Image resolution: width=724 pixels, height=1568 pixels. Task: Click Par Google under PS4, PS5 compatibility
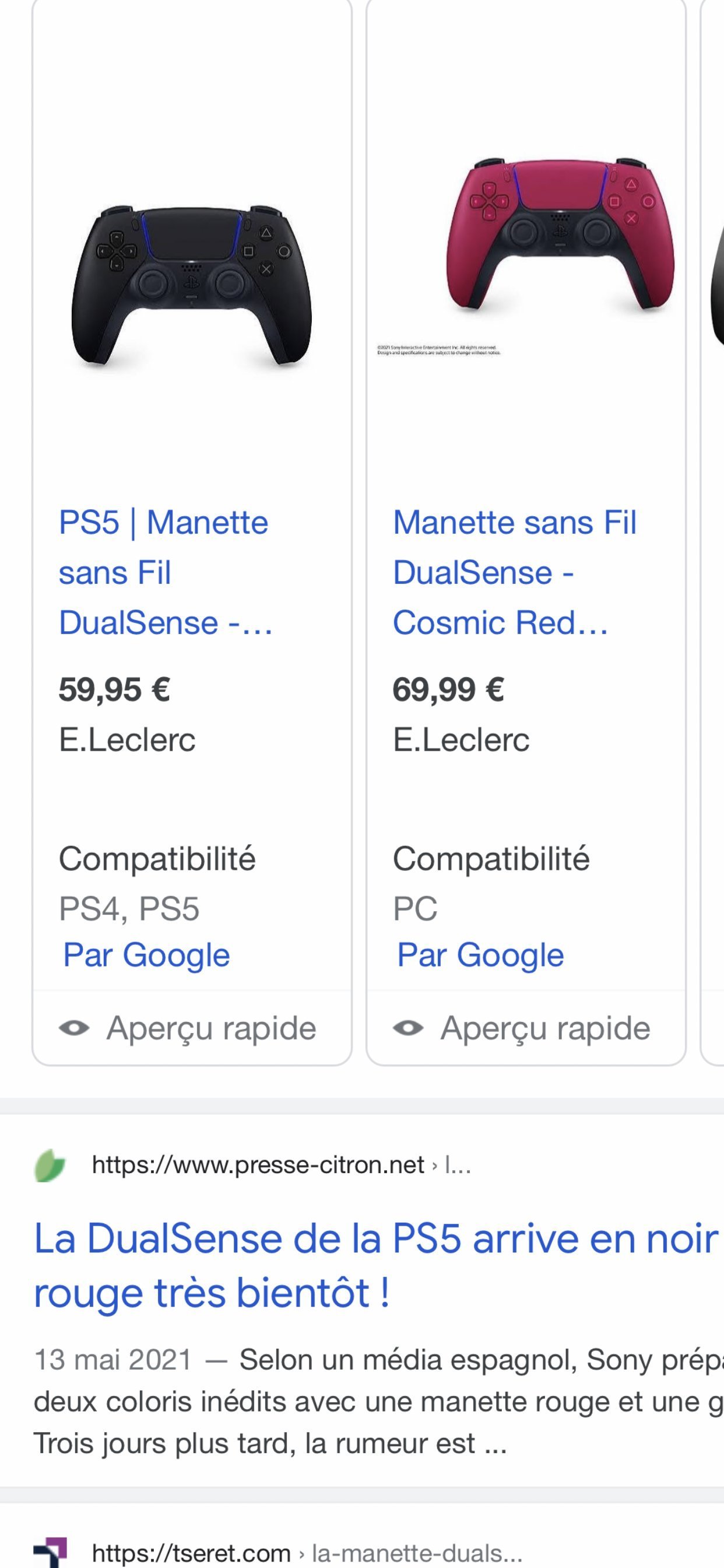(147, 954)
